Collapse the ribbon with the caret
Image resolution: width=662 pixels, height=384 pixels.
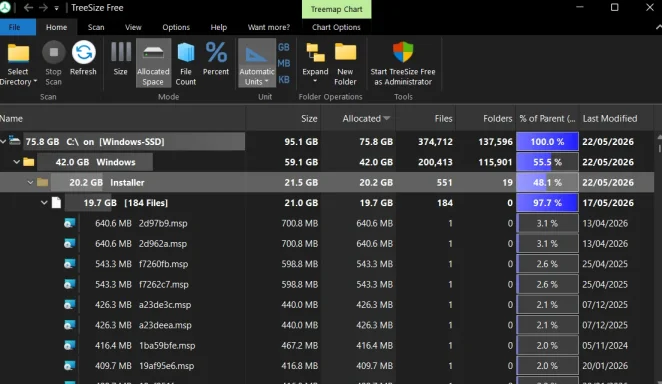tap(658, 27)
